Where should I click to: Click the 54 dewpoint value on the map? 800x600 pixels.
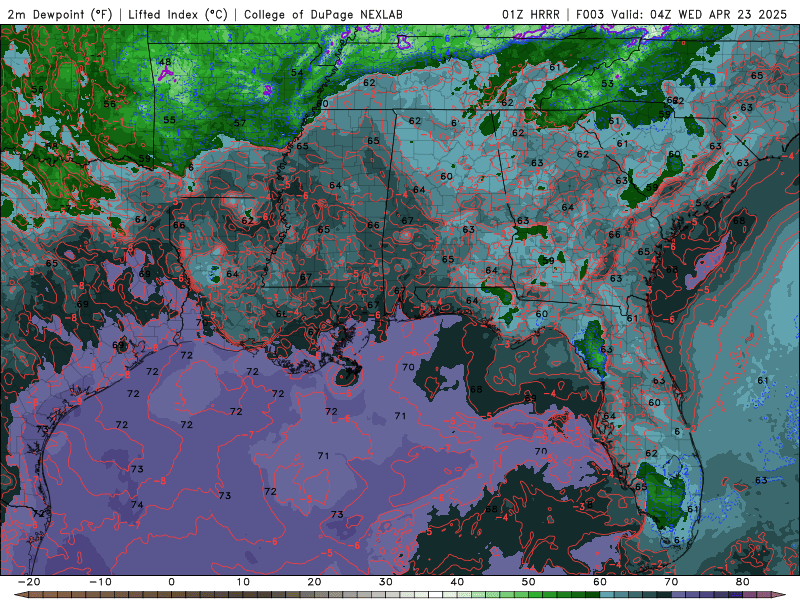coord(297,72)
